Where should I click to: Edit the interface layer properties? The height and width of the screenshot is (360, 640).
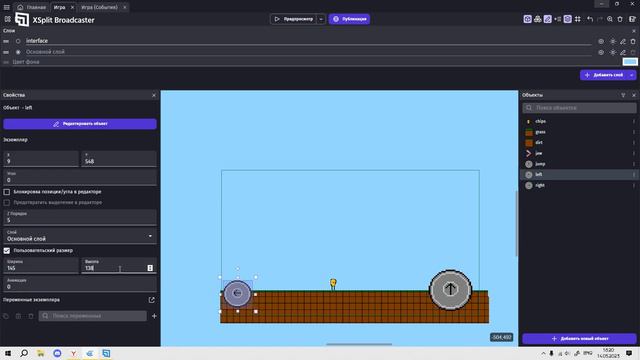pos(623,41)
